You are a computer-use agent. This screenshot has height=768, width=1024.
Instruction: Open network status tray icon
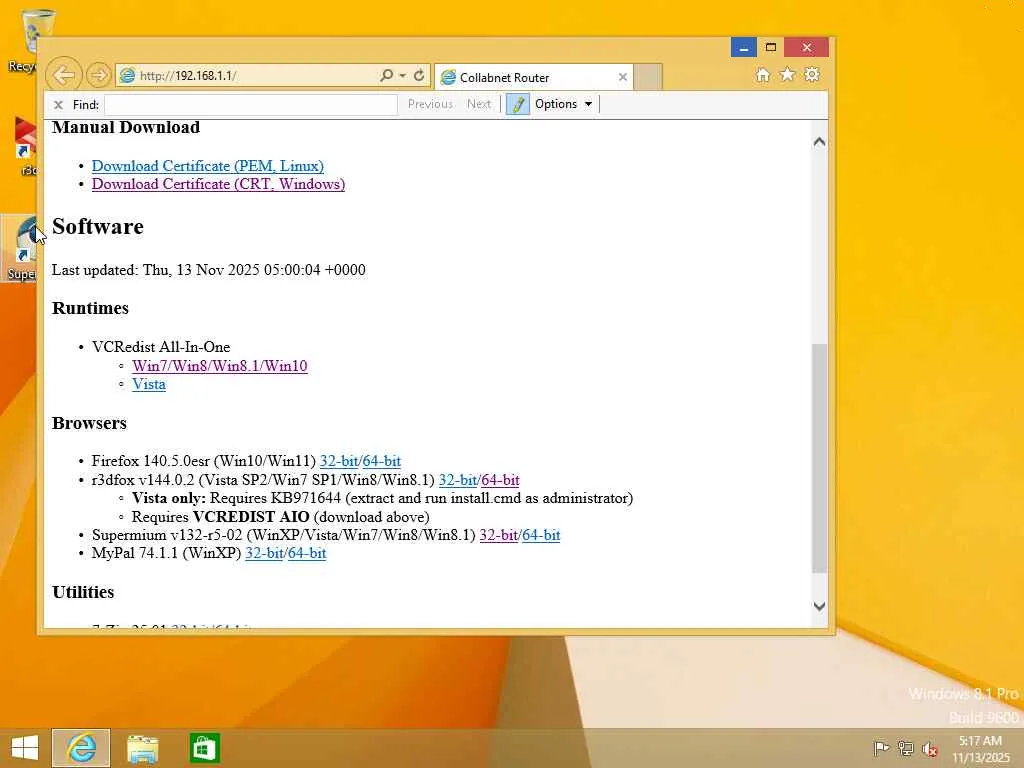pyautogui.click(x=905, y=748)
